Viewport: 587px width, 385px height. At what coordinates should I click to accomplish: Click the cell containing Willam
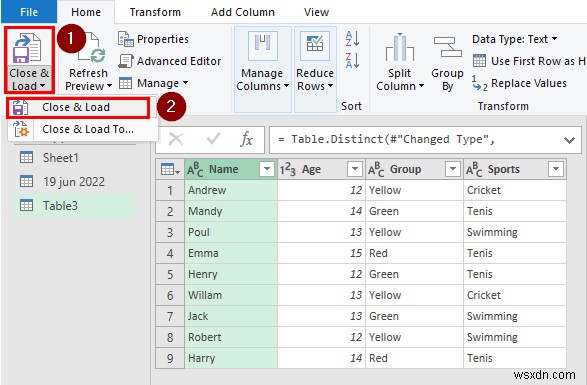(x=231, y=295)
